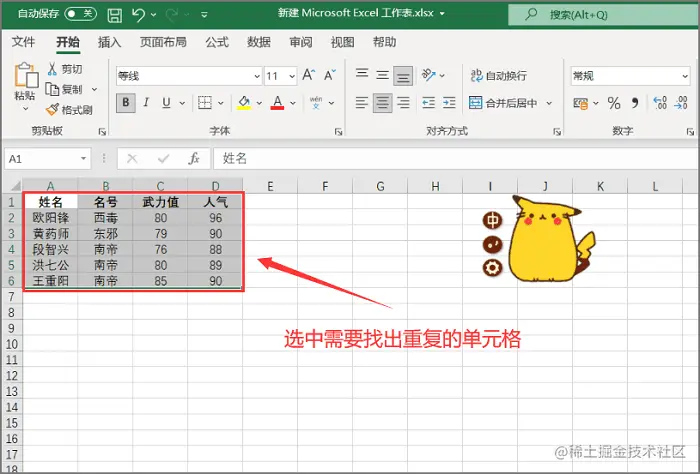Open the clipboard (剪贴板) dialog launcher
Viewport: 700px width, 474px height.
click(x=102, y=132)
